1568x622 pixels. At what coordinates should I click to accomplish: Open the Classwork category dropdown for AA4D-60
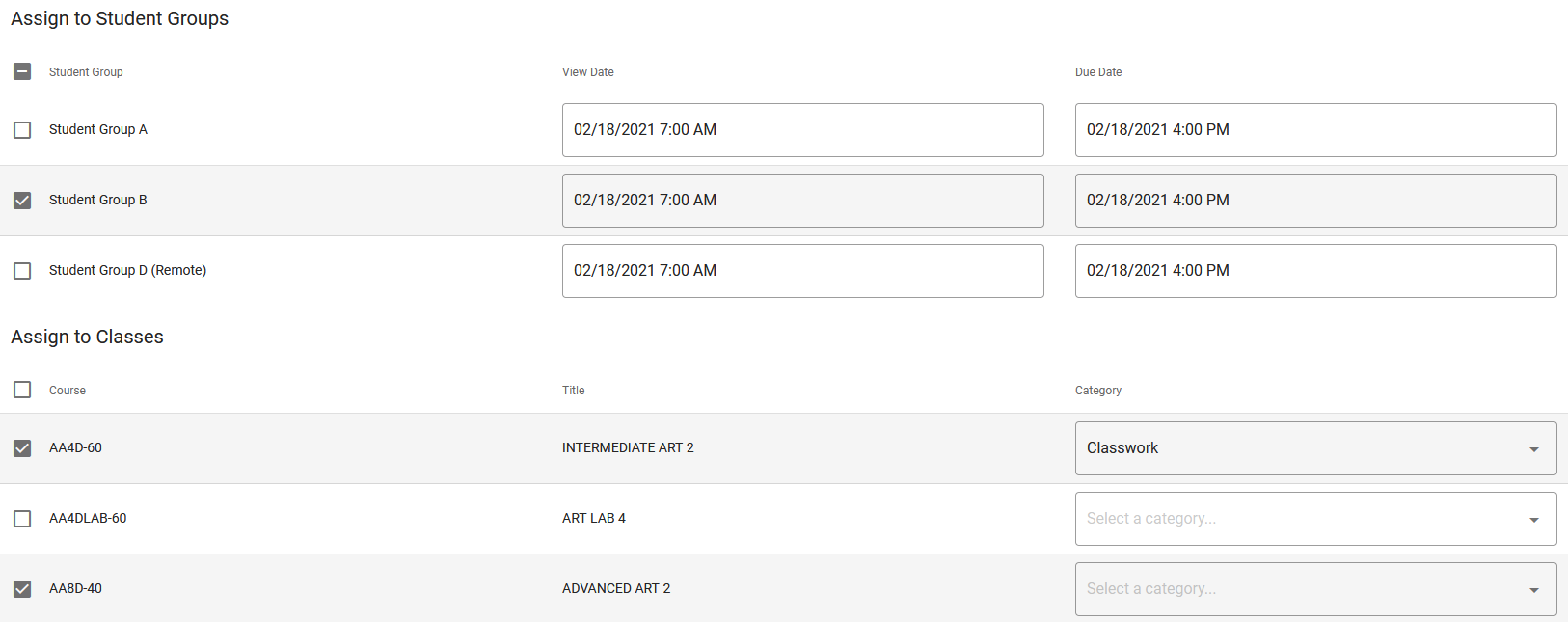1315,448
